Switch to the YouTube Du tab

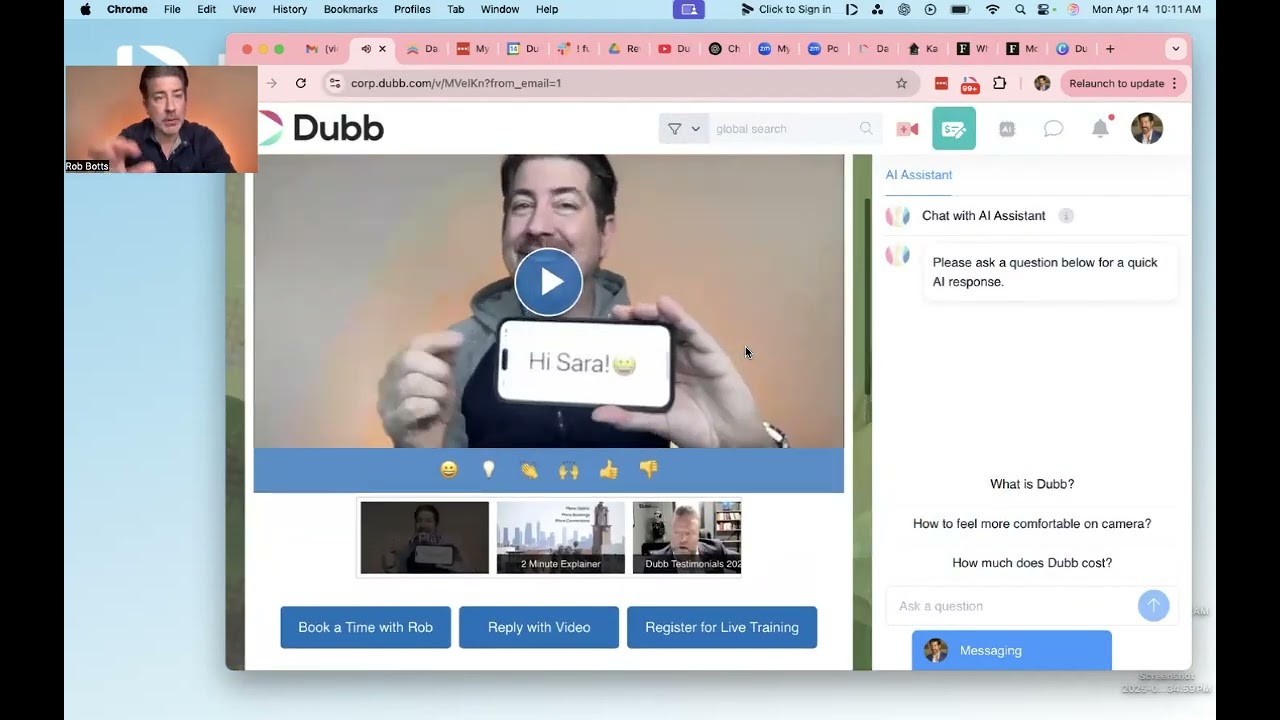point(674,48)
